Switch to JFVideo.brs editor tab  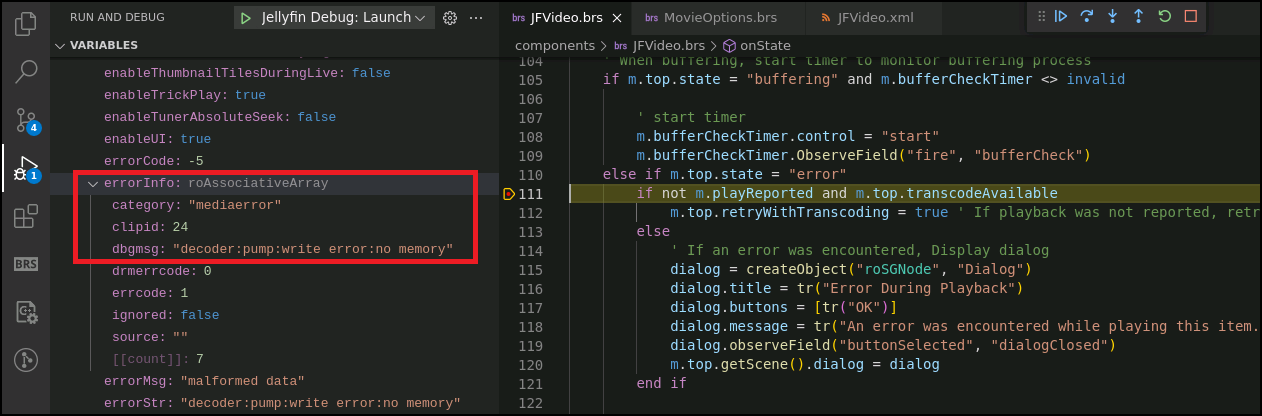point(563,18)
